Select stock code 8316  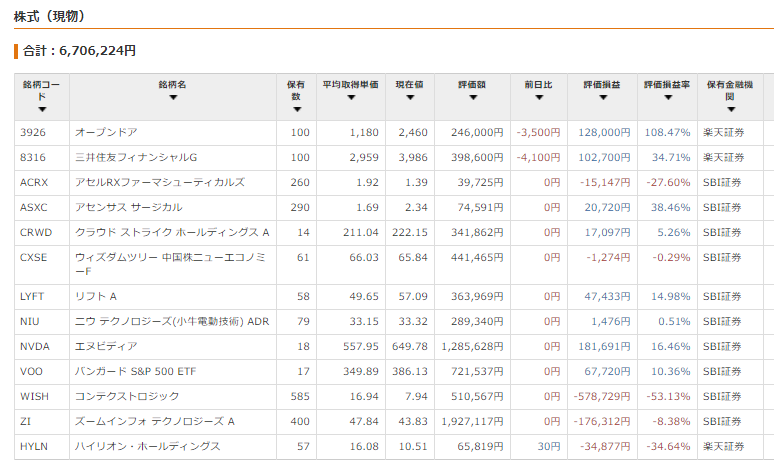(33, 158)
